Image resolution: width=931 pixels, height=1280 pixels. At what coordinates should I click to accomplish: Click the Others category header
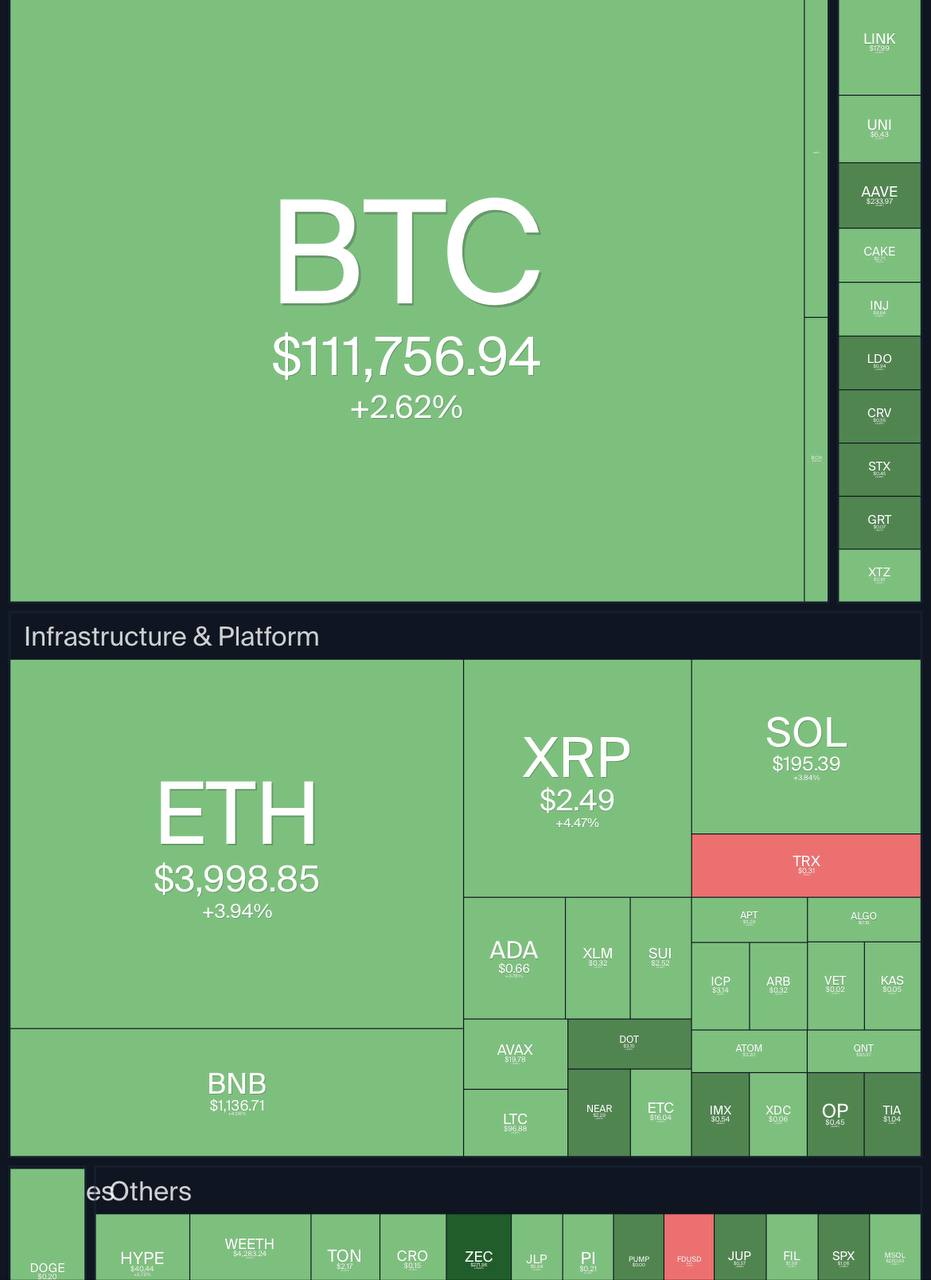[151, 1191]
